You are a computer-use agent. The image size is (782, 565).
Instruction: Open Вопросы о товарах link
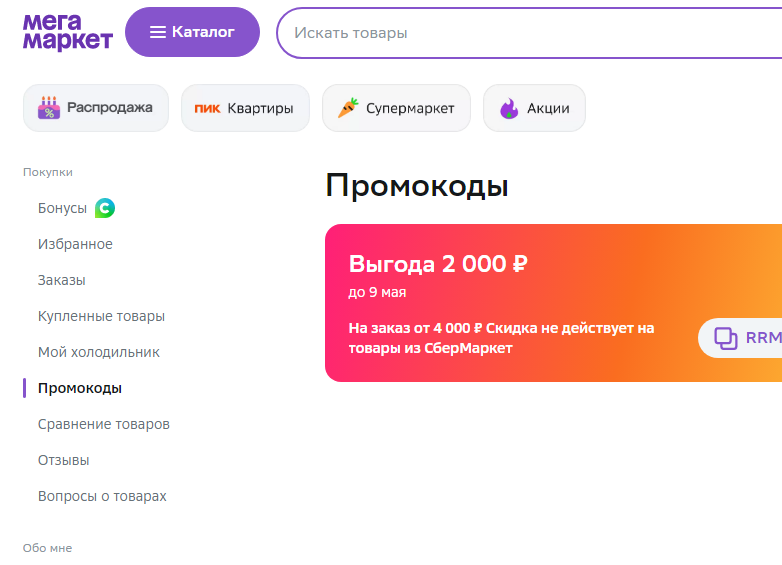tap(102, 496)
